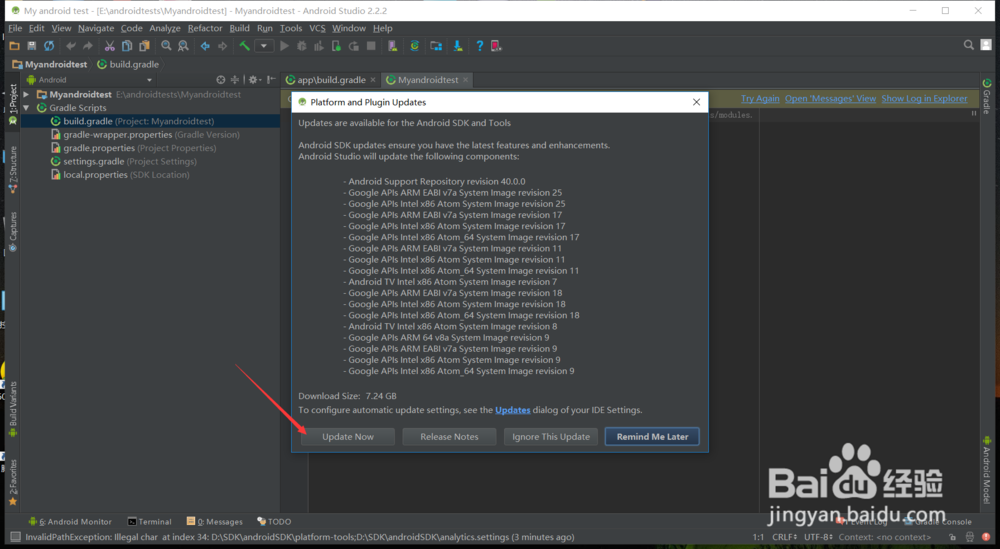The width and height of the screenshot is (1000, 549).
Task: Click the Find magnifier icon
Action: pyautogui.click(x=166, y=46)
